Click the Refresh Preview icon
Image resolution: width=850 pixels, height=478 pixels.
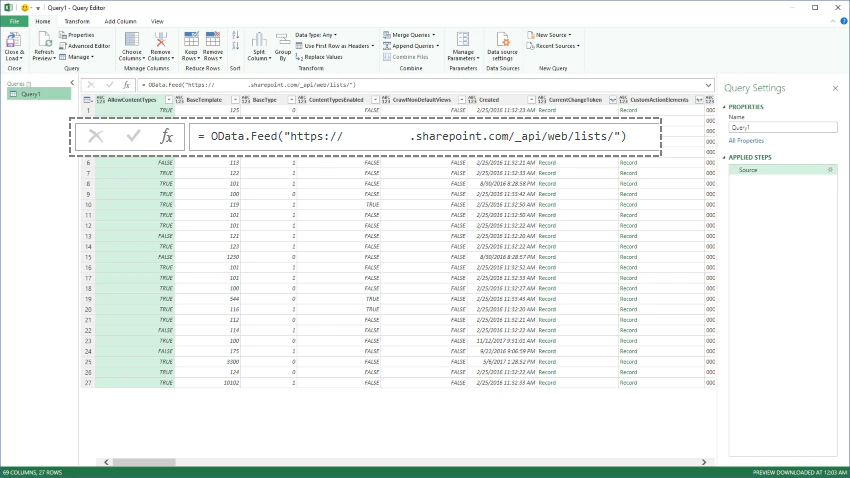coord(44,40)
